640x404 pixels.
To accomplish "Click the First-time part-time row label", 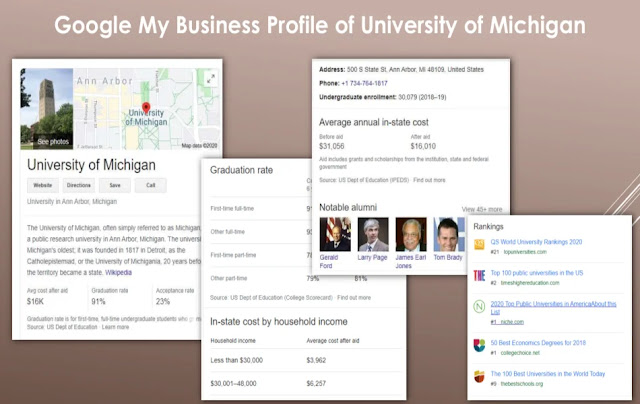I will (x=233, y=255).
